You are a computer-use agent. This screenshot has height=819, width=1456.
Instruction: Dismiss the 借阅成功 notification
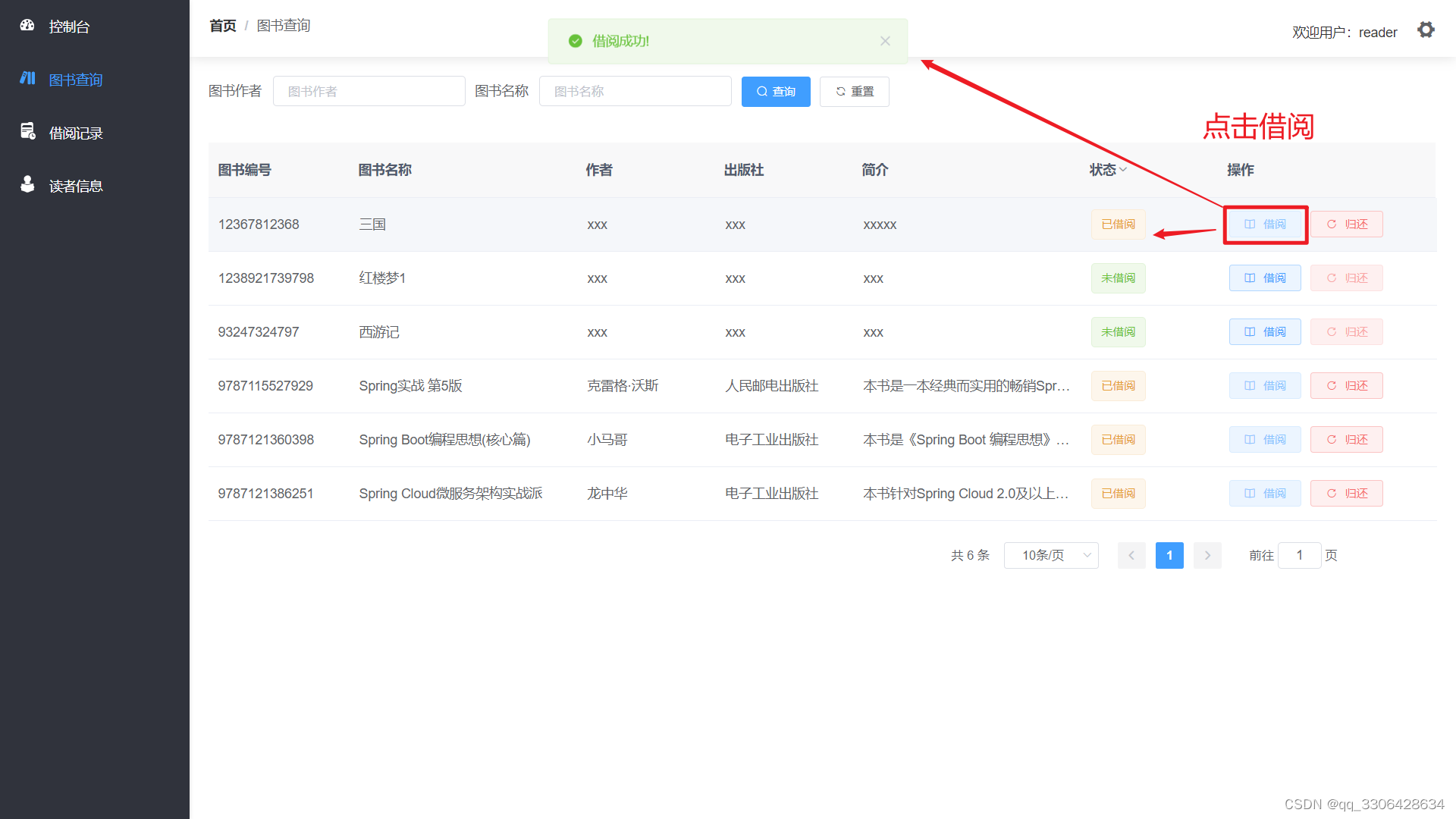click(885, 41)
